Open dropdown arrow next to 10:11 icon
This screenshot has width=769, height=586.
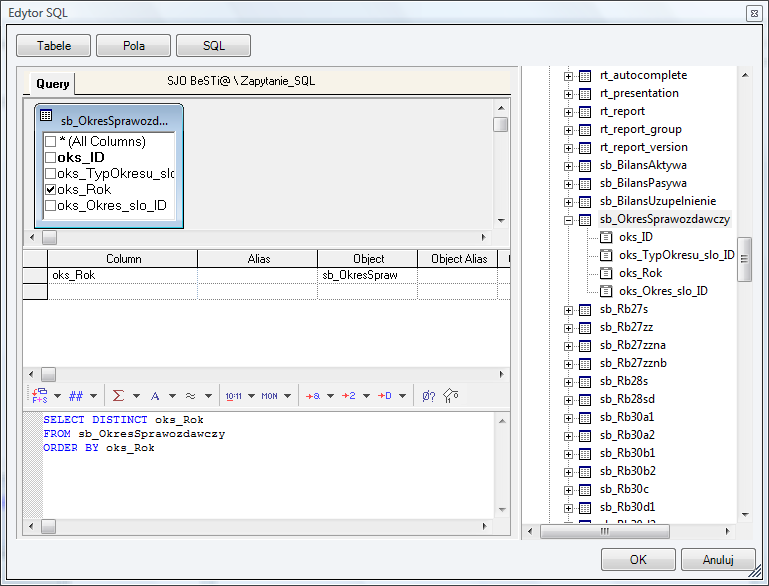(x=252, y=396)
